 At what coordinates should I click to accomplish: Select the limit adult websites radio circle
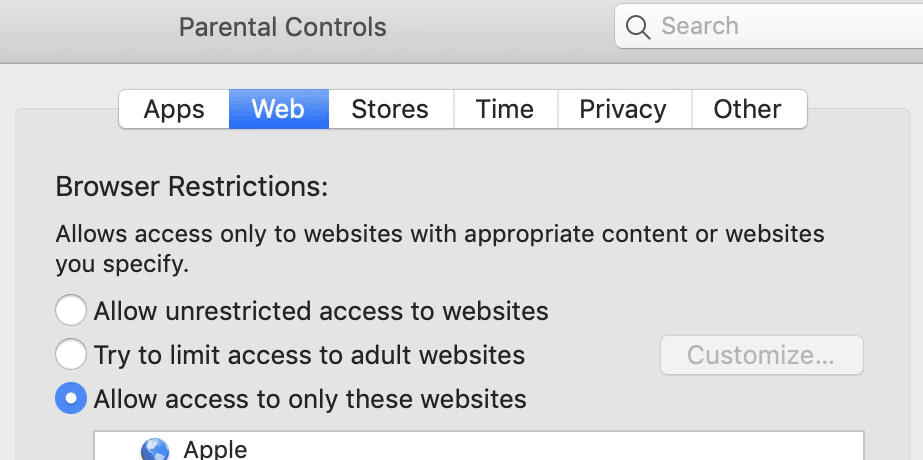tap(70, 354)
